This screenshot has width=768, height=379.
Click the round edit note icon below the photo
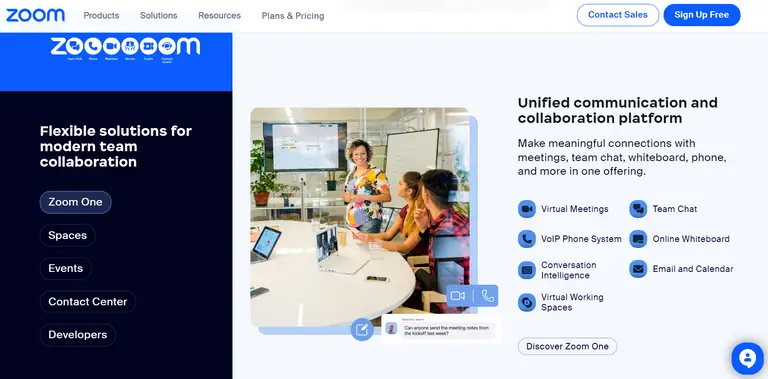point(362,330)
